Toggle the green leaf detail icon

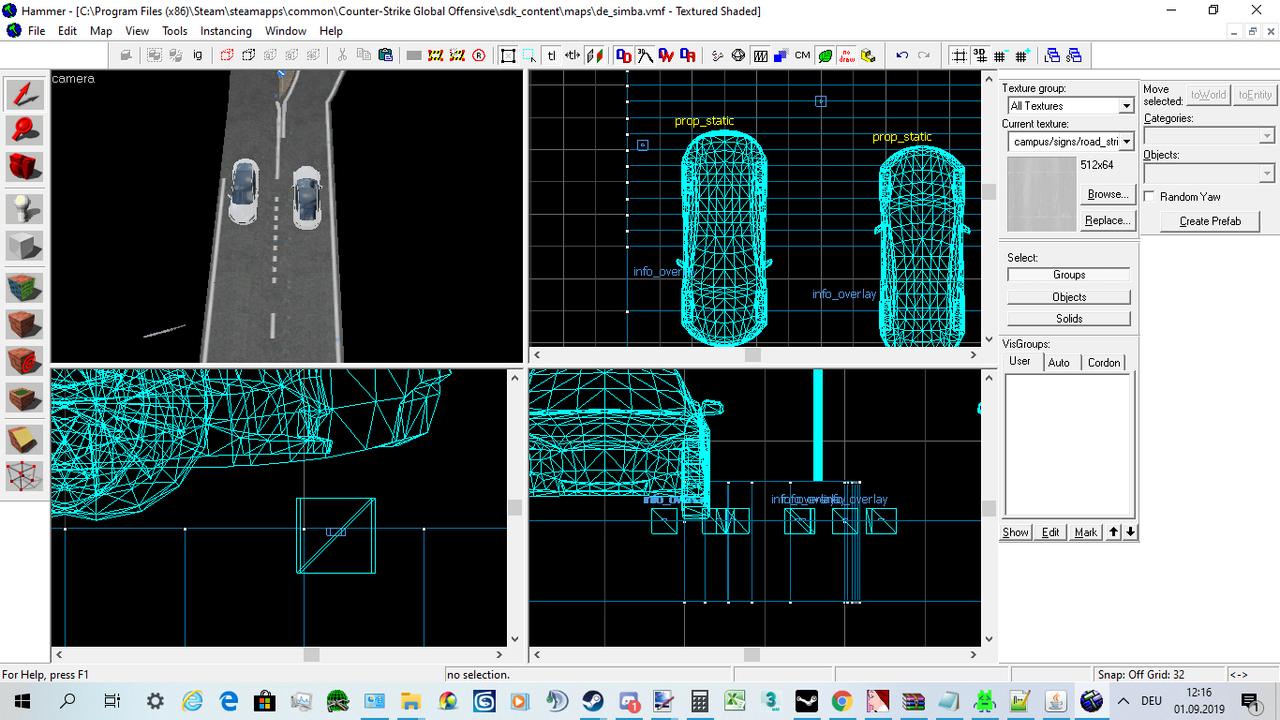(825, 56)
